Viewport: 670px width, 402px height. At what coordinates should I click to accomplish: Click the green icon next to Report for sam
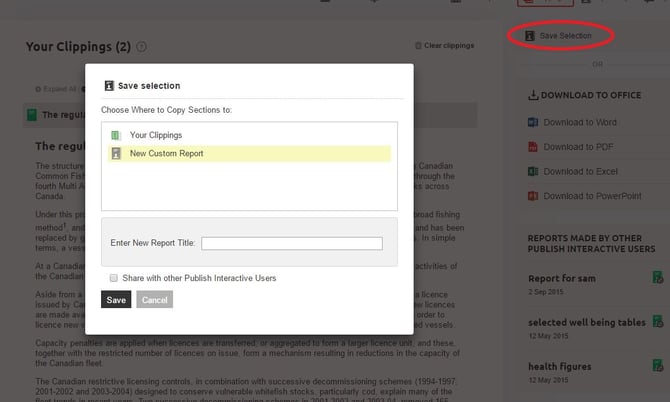[x=657, y=277]
